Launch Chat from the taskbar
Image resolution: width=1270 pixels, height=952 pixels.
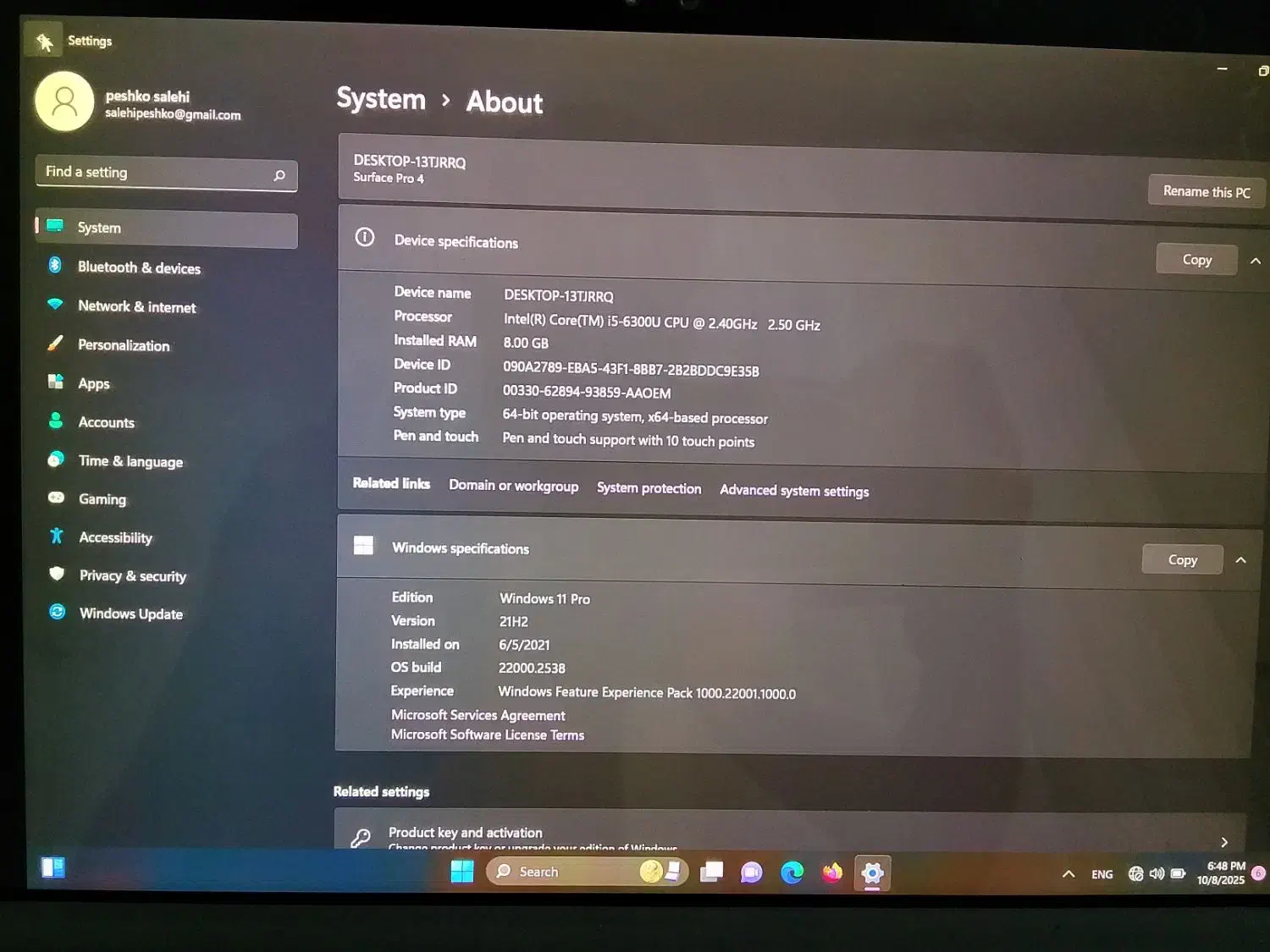pos(751,873)
